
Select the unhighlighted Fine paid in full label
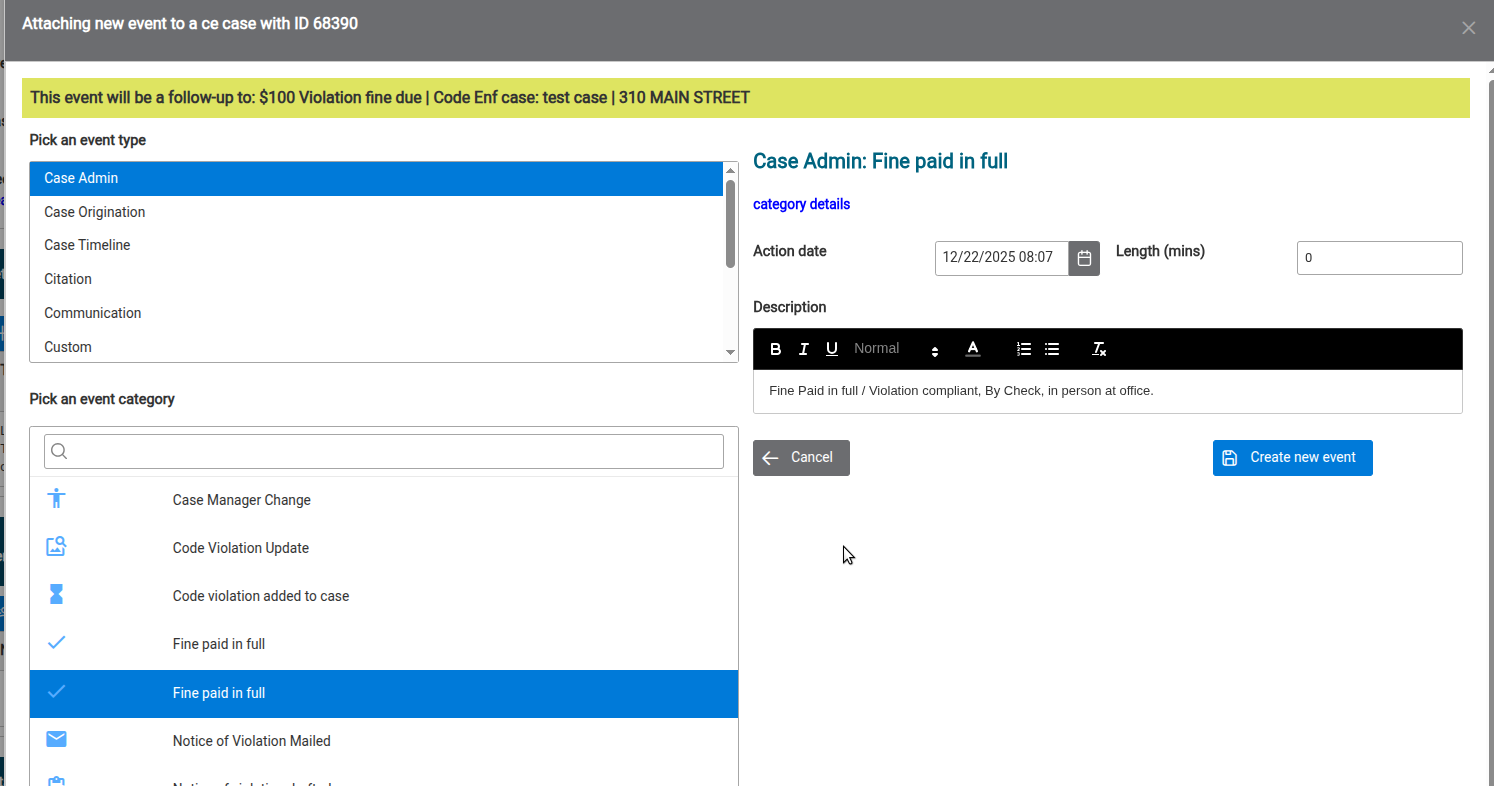pyautogui.click(x=219, y=644)
